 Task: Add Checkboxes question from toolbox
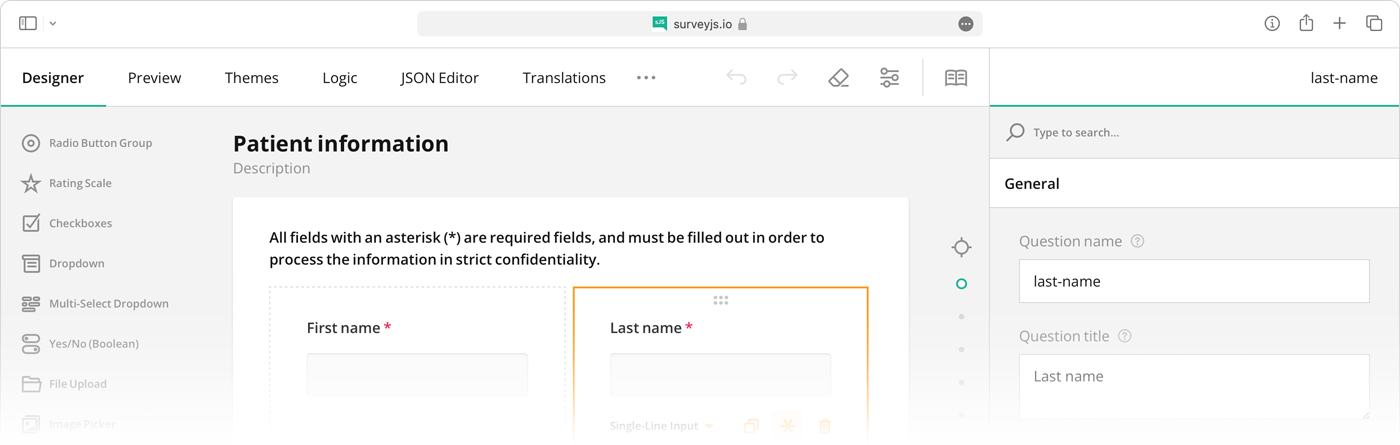pyautogui.click(x=80, y=223)
